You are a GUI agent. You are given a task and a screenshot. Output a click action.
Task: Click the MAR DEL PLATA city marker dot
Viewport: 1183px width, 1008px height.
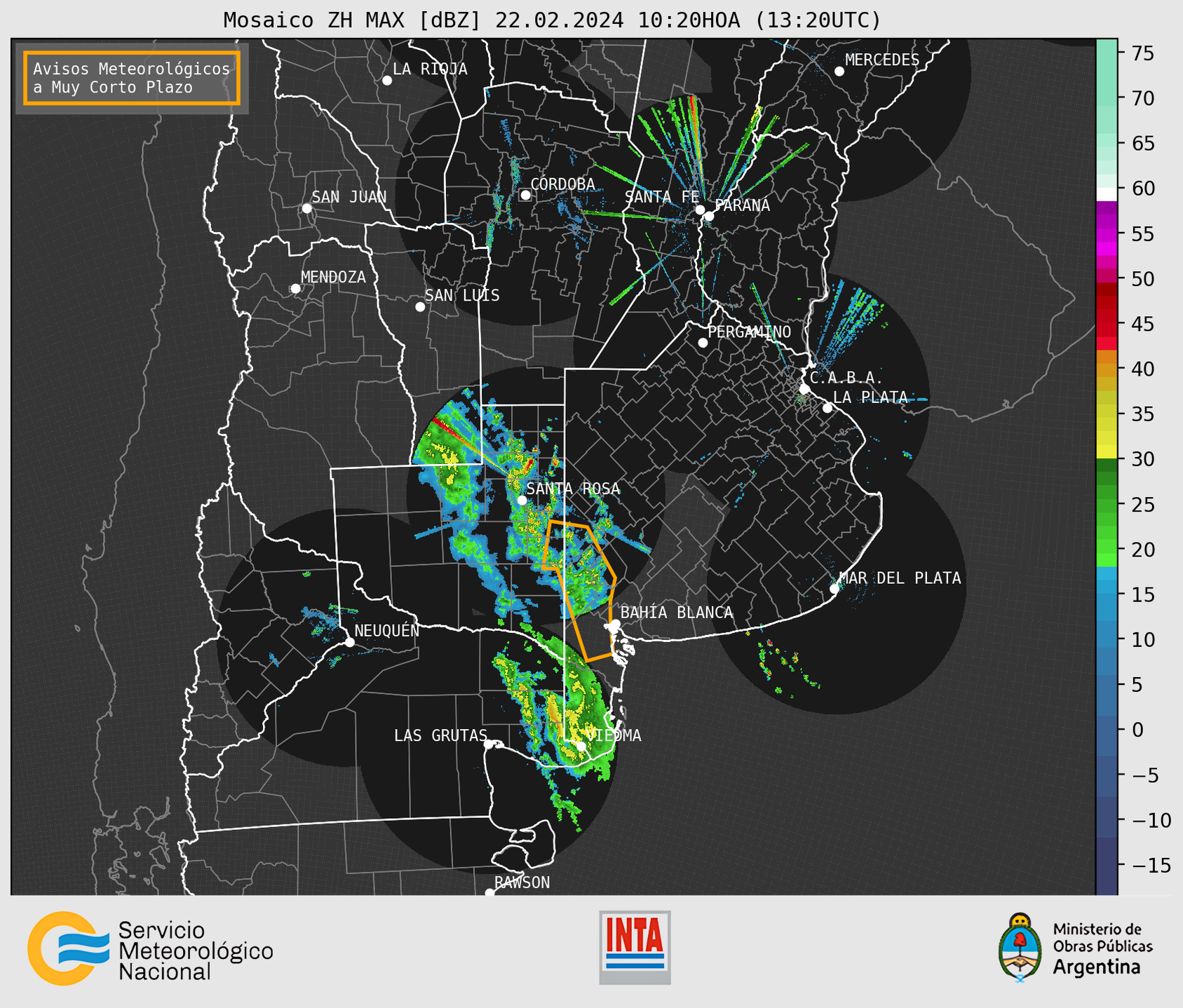click(x=834, y=589)
